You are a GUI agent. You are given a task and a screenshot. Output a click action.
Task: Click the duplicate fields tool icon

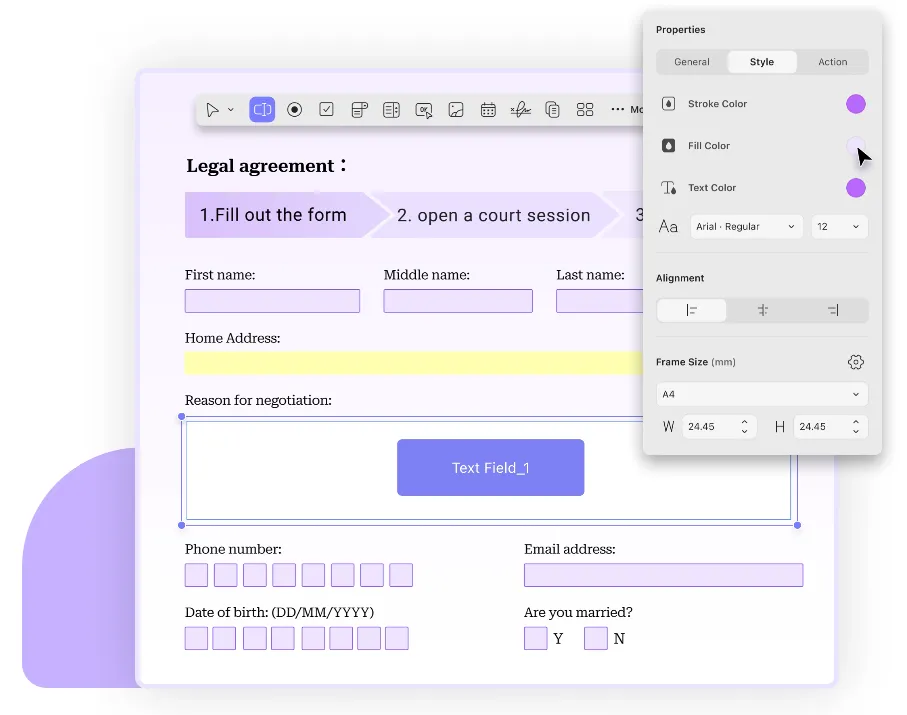click(x=552, y=109)
